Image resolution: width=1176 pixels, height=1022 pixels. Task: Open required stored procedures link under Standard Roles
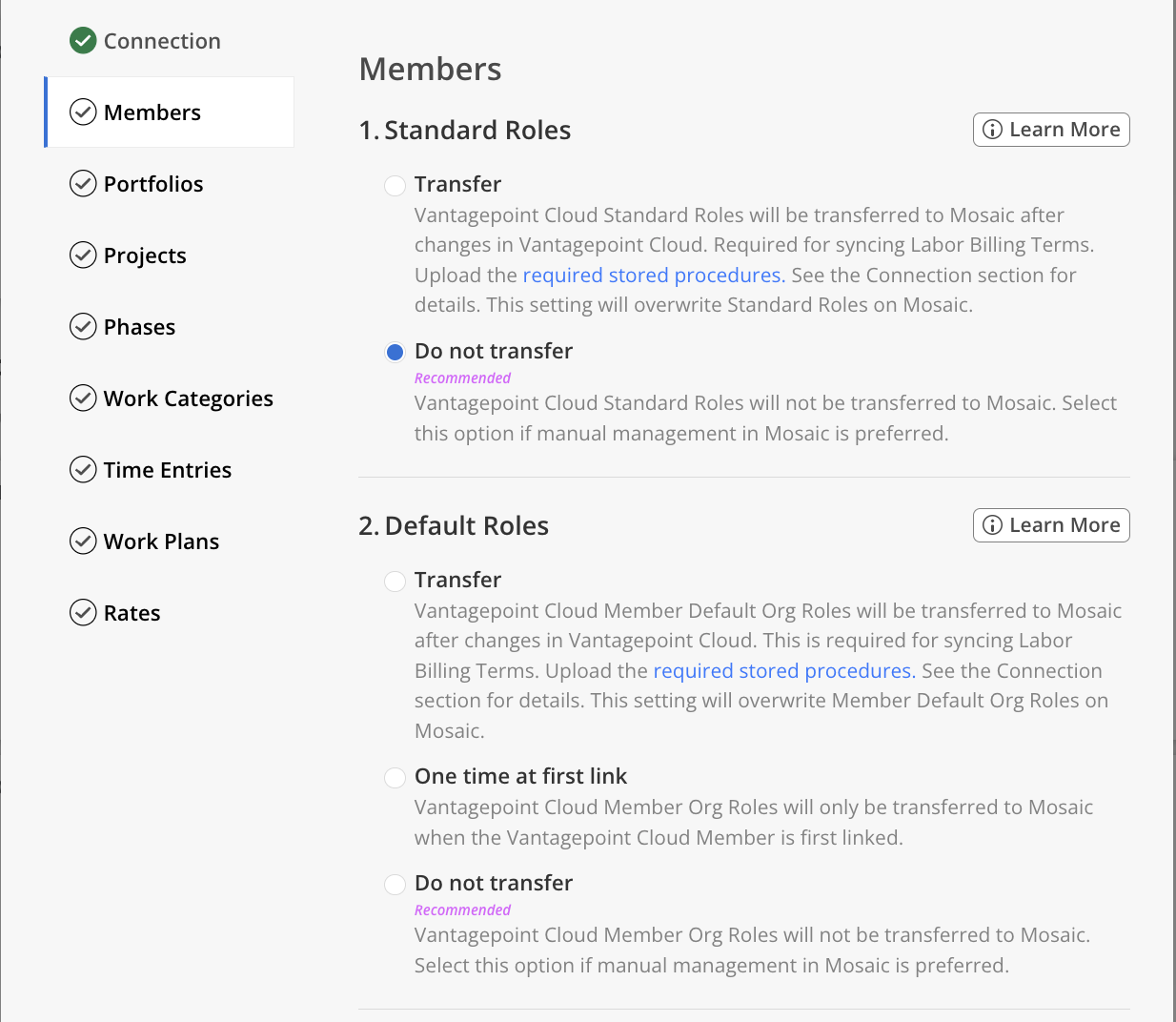pyautogui.click(x=654, y=276)
